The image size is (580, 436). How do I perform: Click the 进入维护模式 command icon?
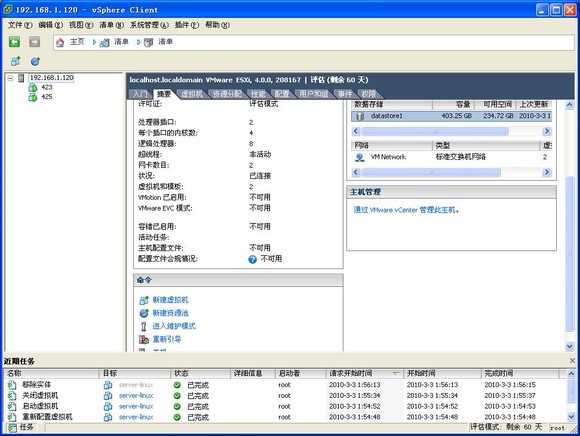pyautogui.click(x=144, y=326)
